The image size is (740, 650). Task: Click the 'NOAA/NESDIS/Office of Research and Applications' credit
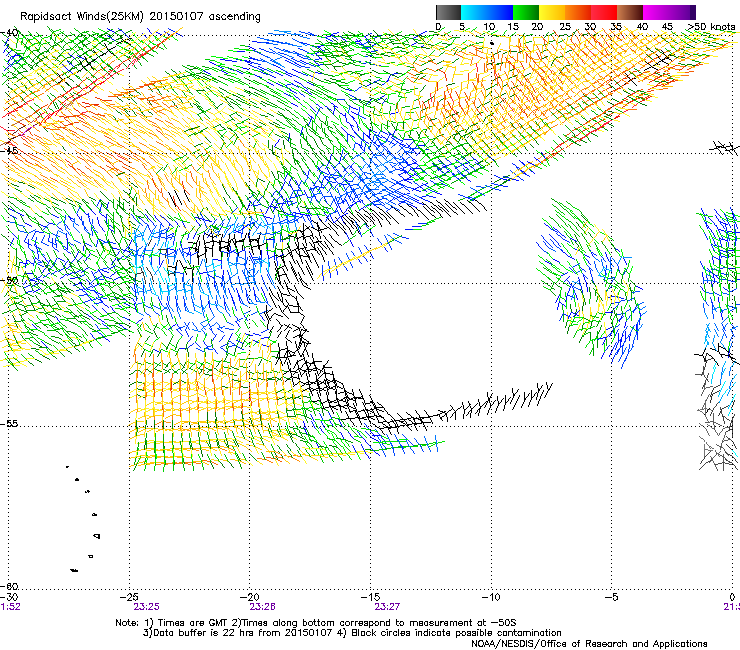click(589, 644)
